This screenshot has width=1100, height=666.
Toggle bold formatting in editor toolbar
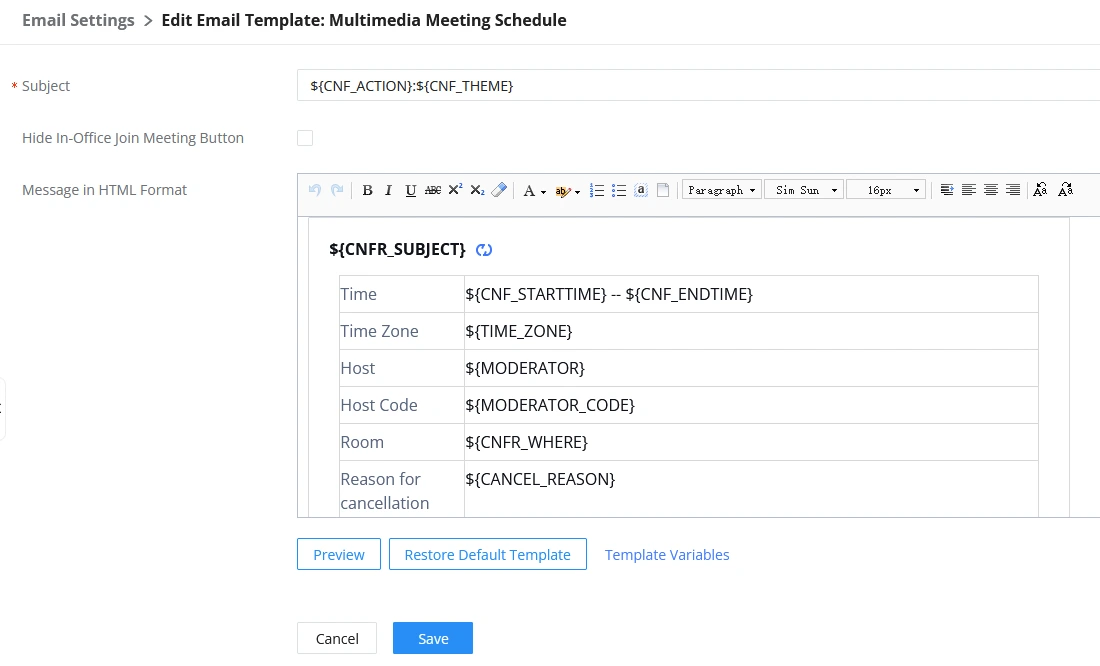[x=367, y=190]
